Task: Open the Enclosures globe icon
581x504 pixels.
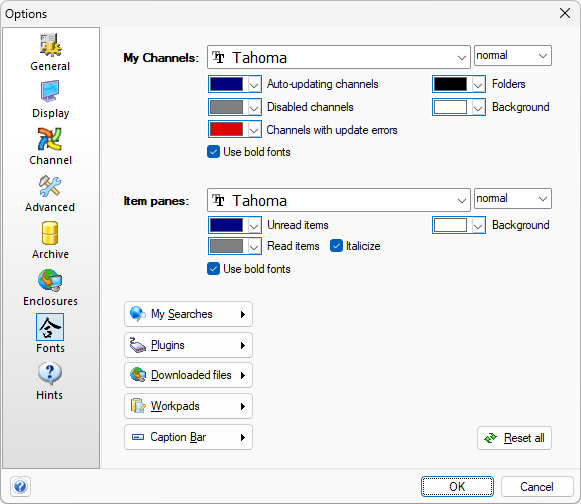Action: point(50,280)
